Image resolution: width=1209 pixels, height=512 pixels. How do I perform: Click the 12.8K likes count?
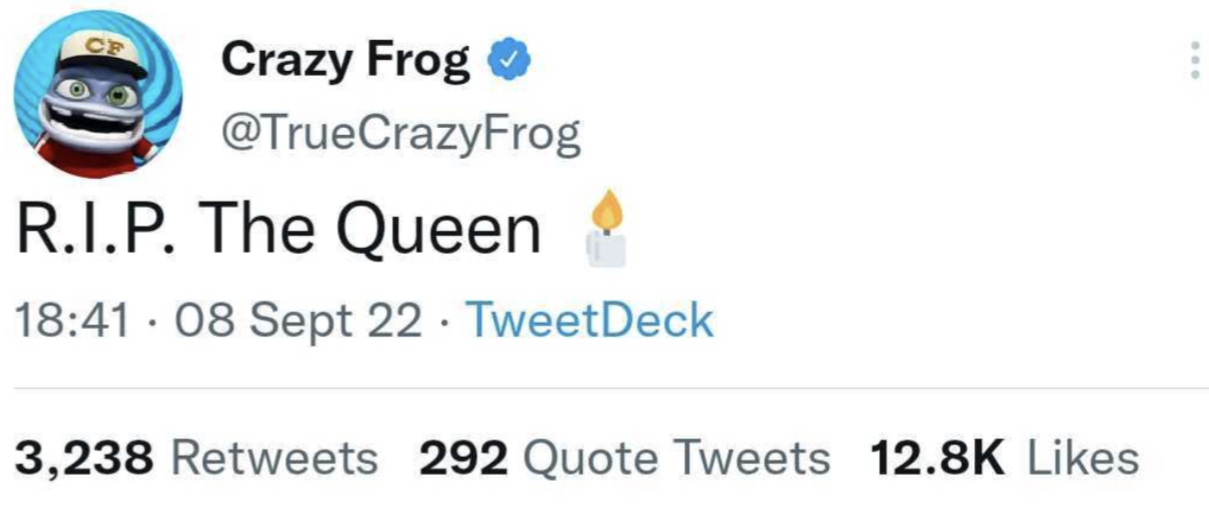click(x=937, y=459)
